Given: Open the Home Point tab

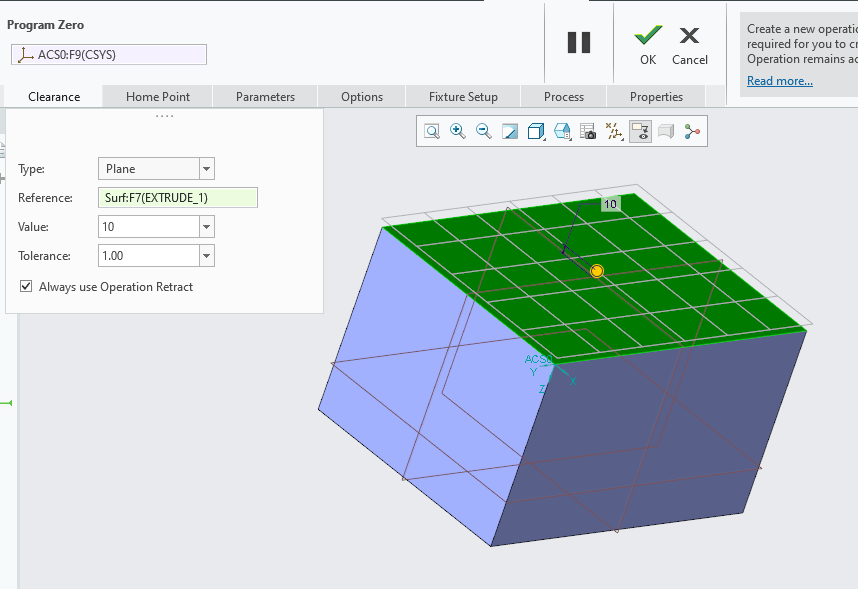Looking at the screenshot, I should 158,97.
